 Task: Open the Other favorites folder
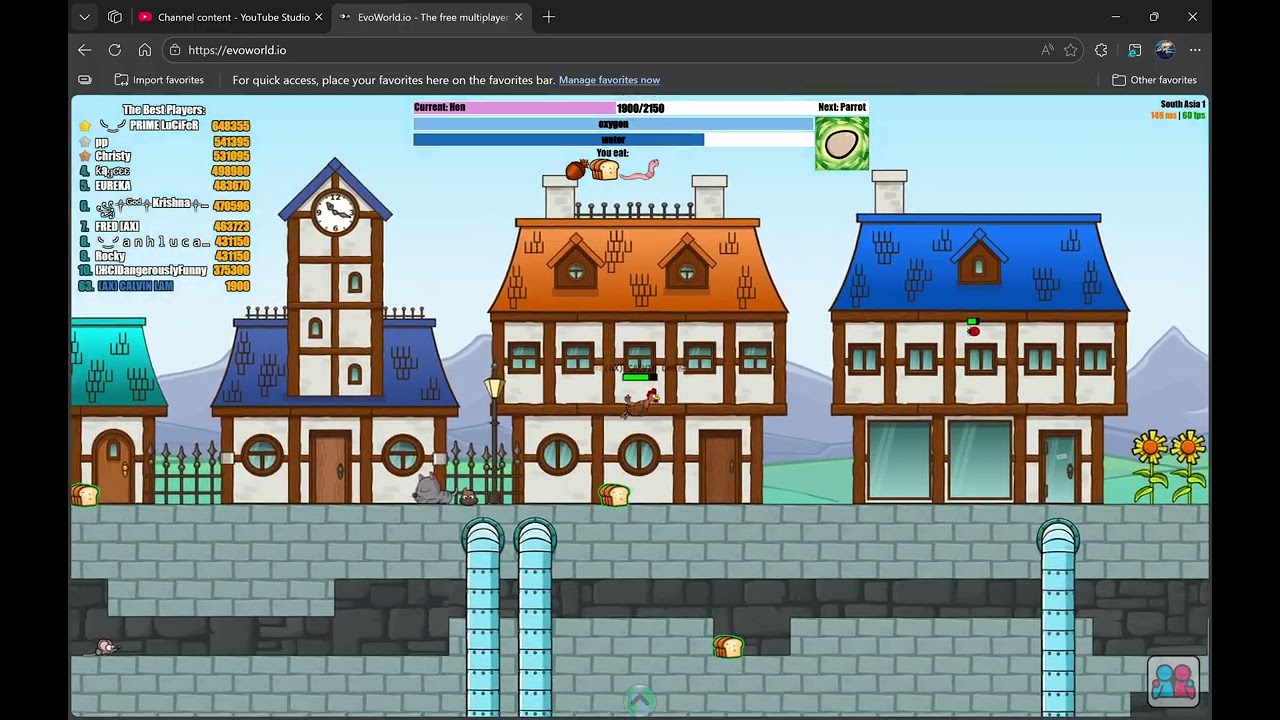pyautogui.click(x=1155, y=80)
